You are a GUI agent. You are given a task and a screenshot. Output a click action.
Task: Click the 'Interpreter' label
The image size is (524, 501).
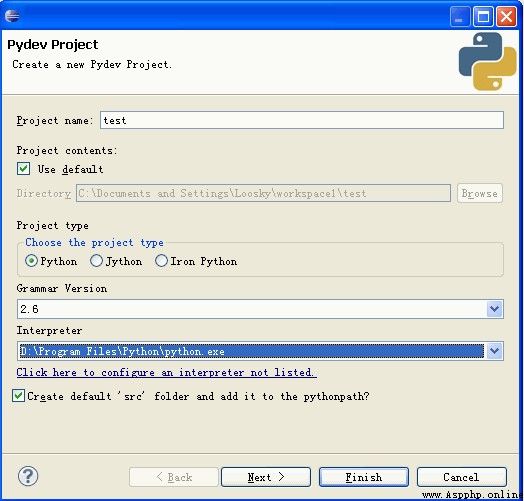click(49, 330)
